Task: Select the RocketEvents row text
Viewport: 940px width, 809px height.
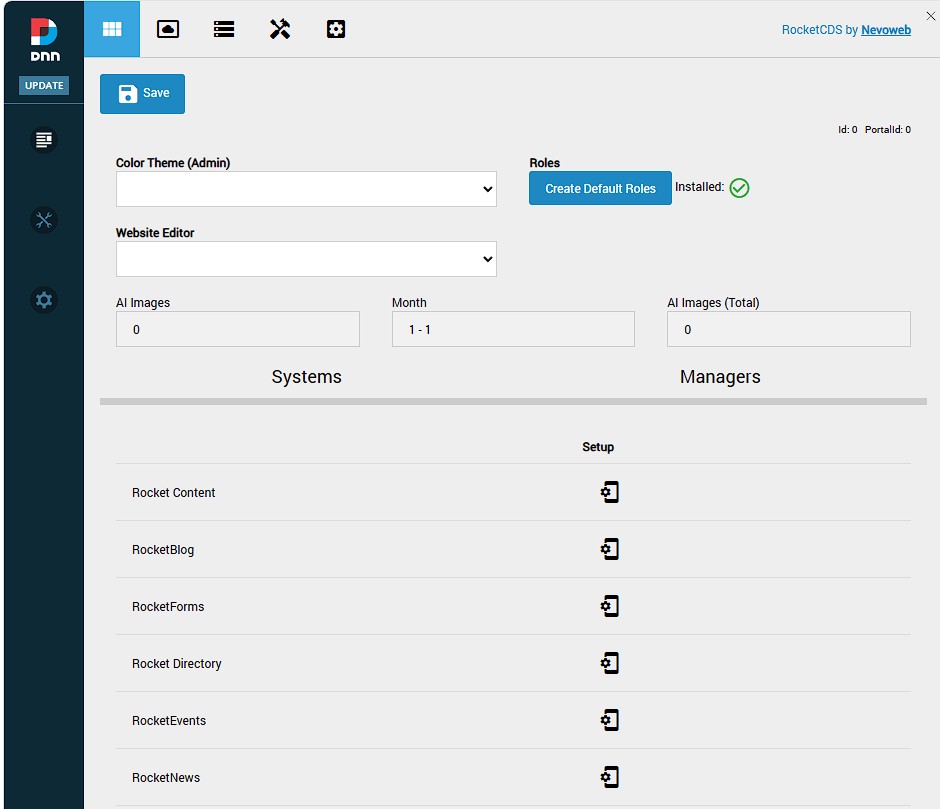Action: coord(169,720)
